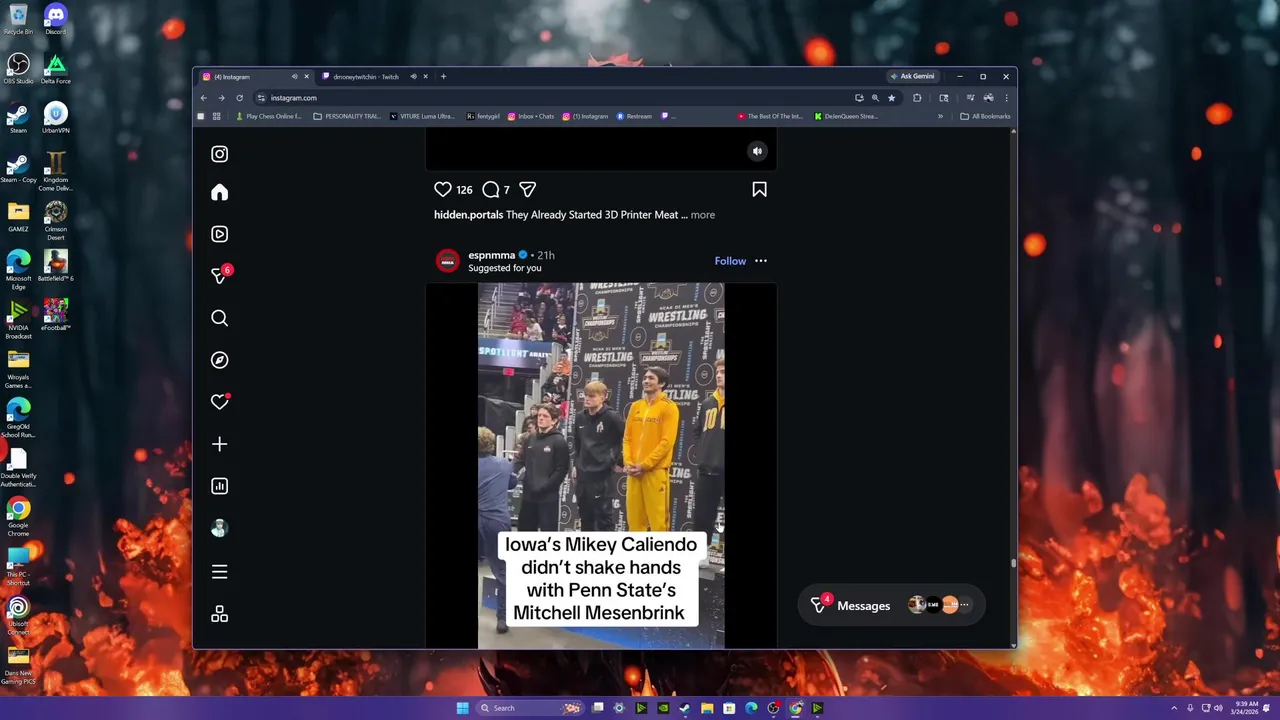Open Instagram Home from sidebar
This screenshot has height=720, width=1280.
pyautogui.click(x=219, y=192)
